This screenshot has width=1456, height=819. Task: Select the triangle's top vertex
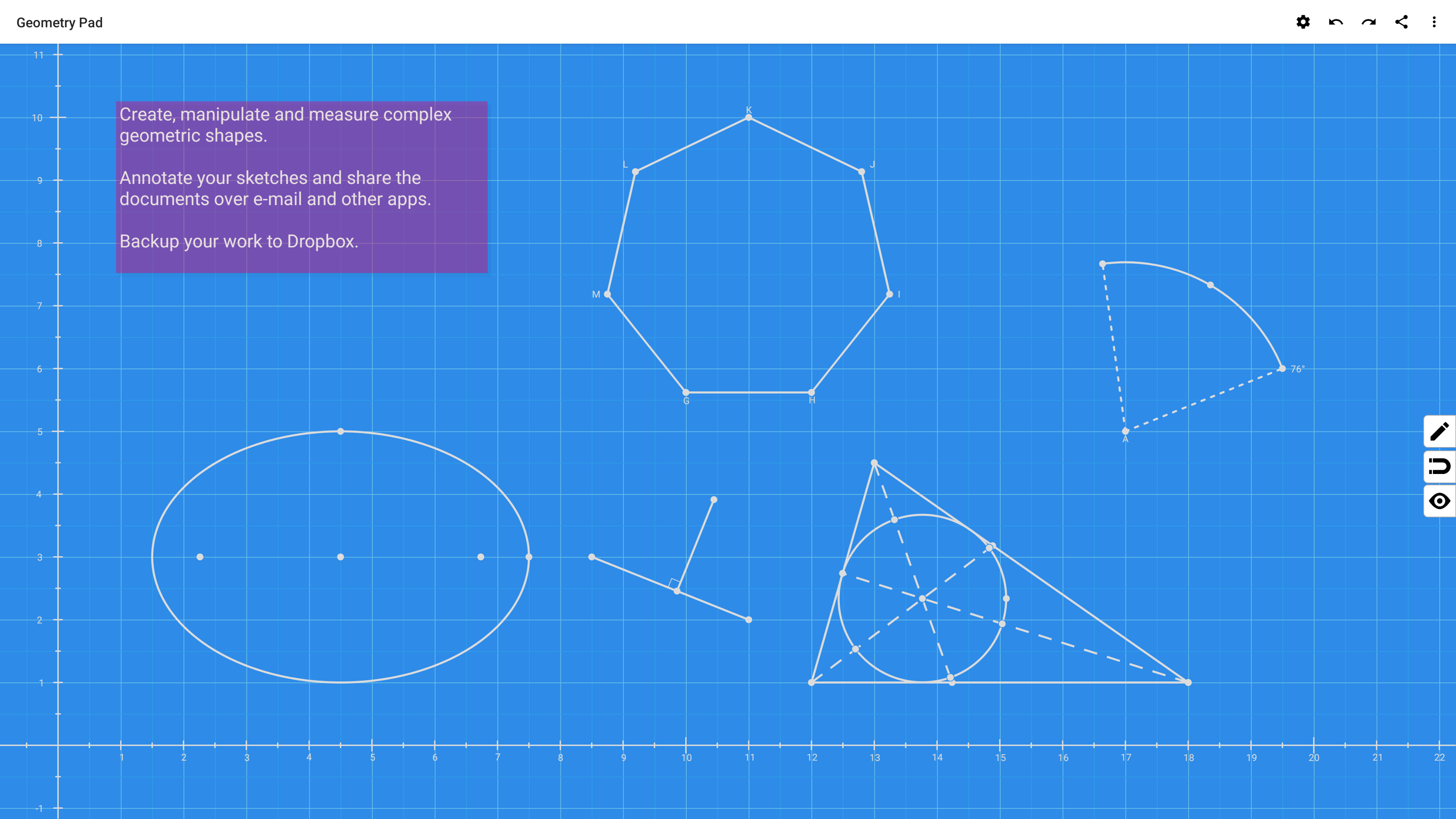tap(874, 463)
